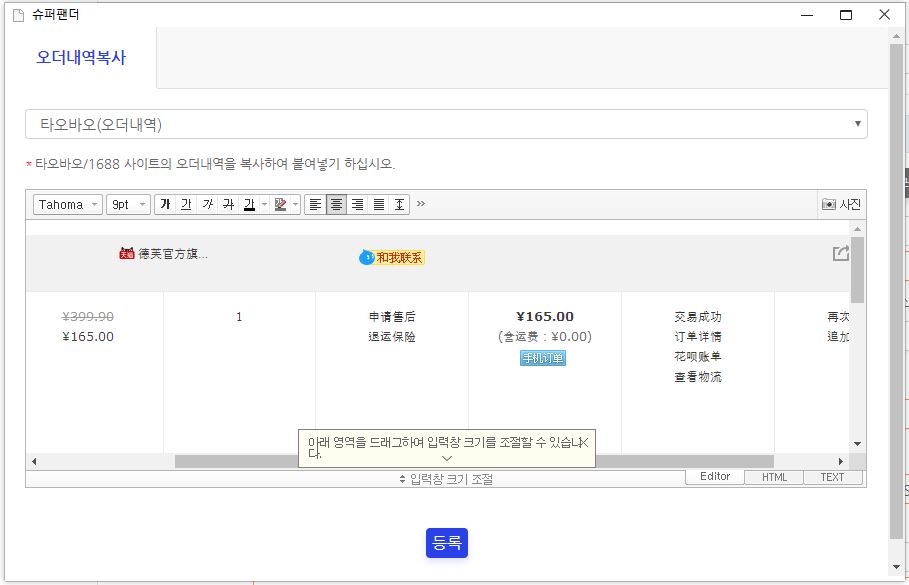The width and height of the screenshot is (909, 585).
Task: Open the 9pt font size dropdown
Action: (128, 204)
